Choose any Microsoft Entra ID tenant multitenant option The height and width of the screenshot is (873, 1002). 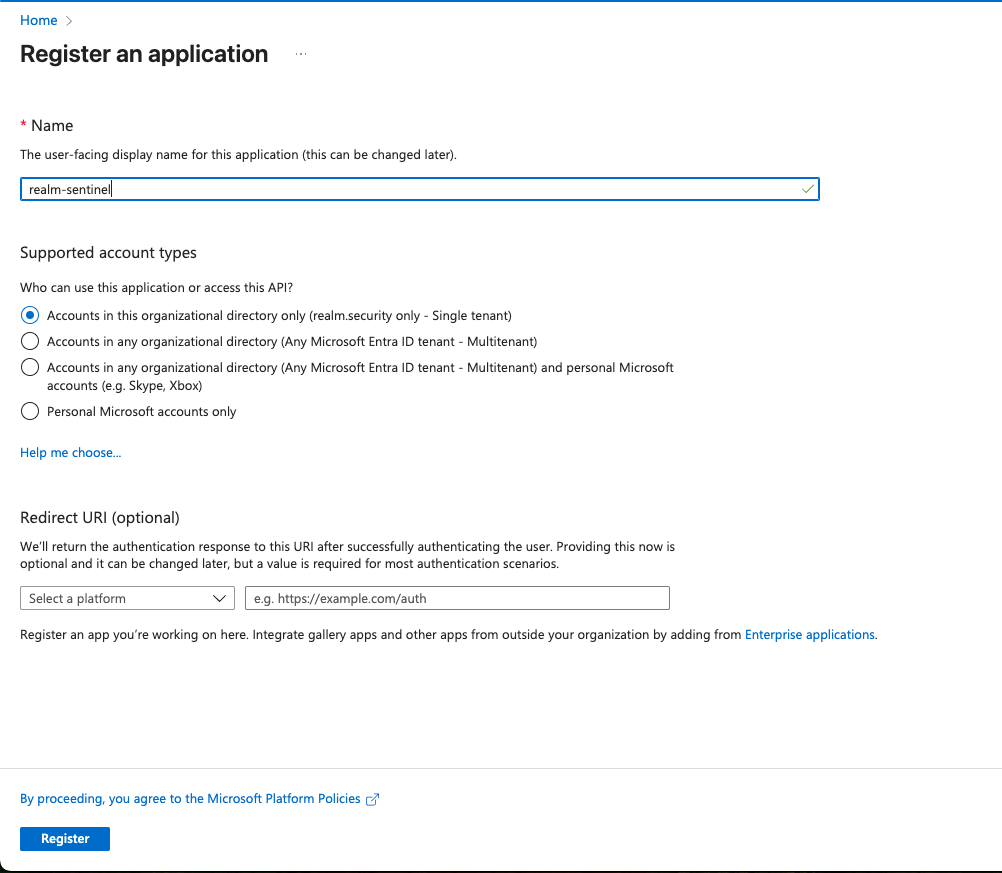[x=30, y=341]
